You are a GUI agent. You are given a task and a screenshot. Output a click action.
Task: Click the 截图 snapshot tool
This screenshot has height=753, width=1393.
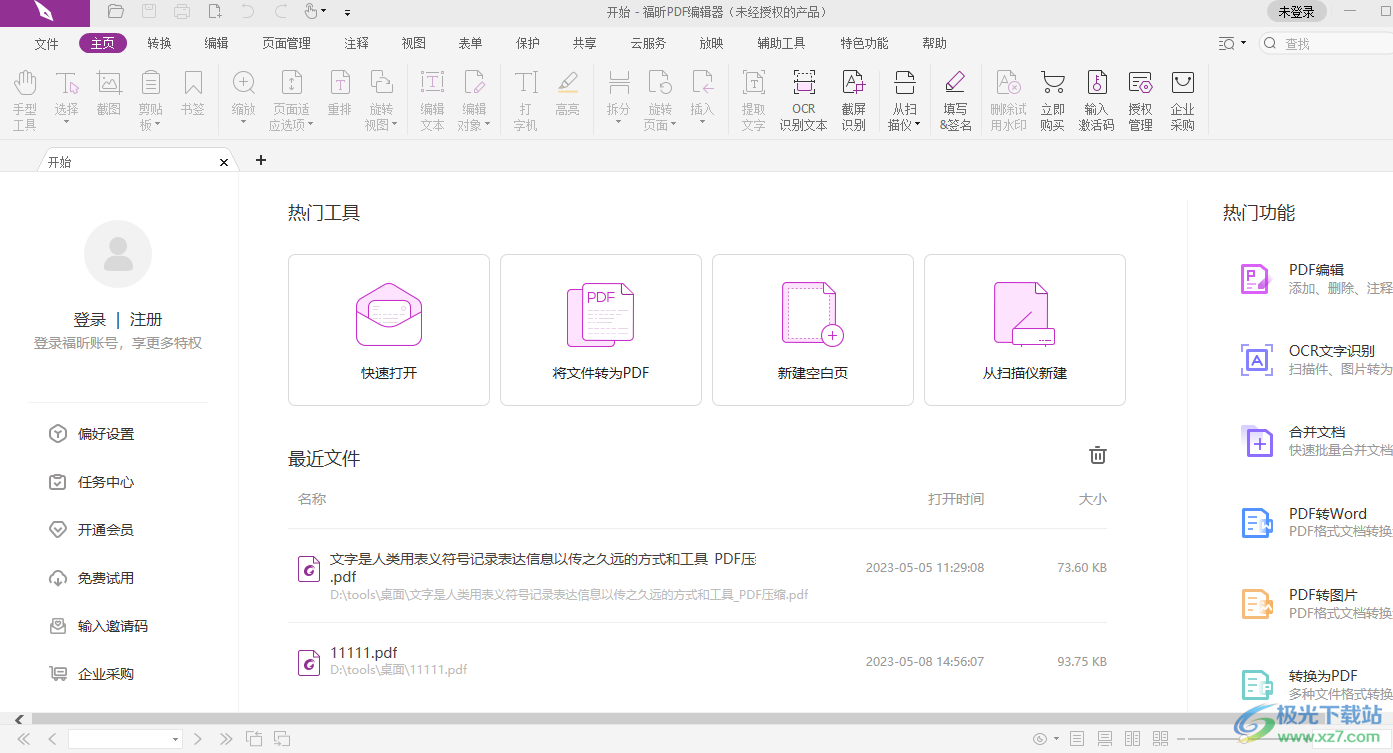point(108,93)
